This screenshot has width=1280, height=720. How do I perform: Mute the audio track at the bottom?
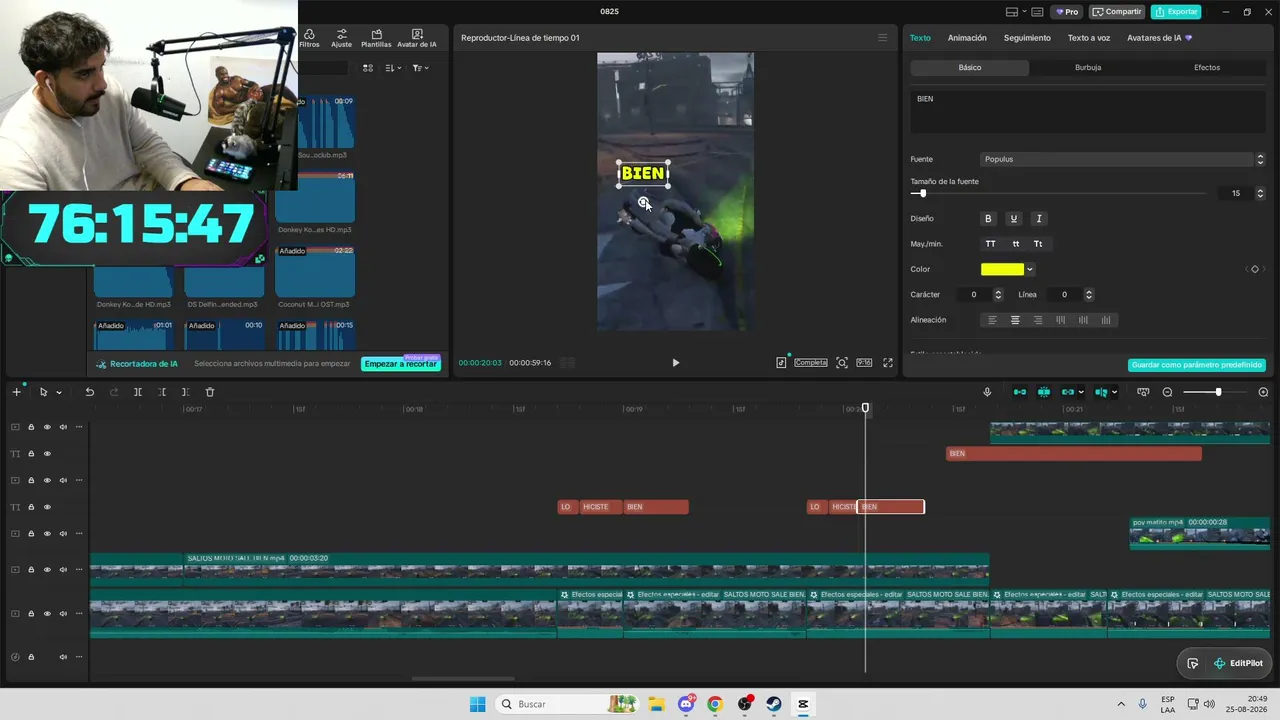click(x=63, y=657)
